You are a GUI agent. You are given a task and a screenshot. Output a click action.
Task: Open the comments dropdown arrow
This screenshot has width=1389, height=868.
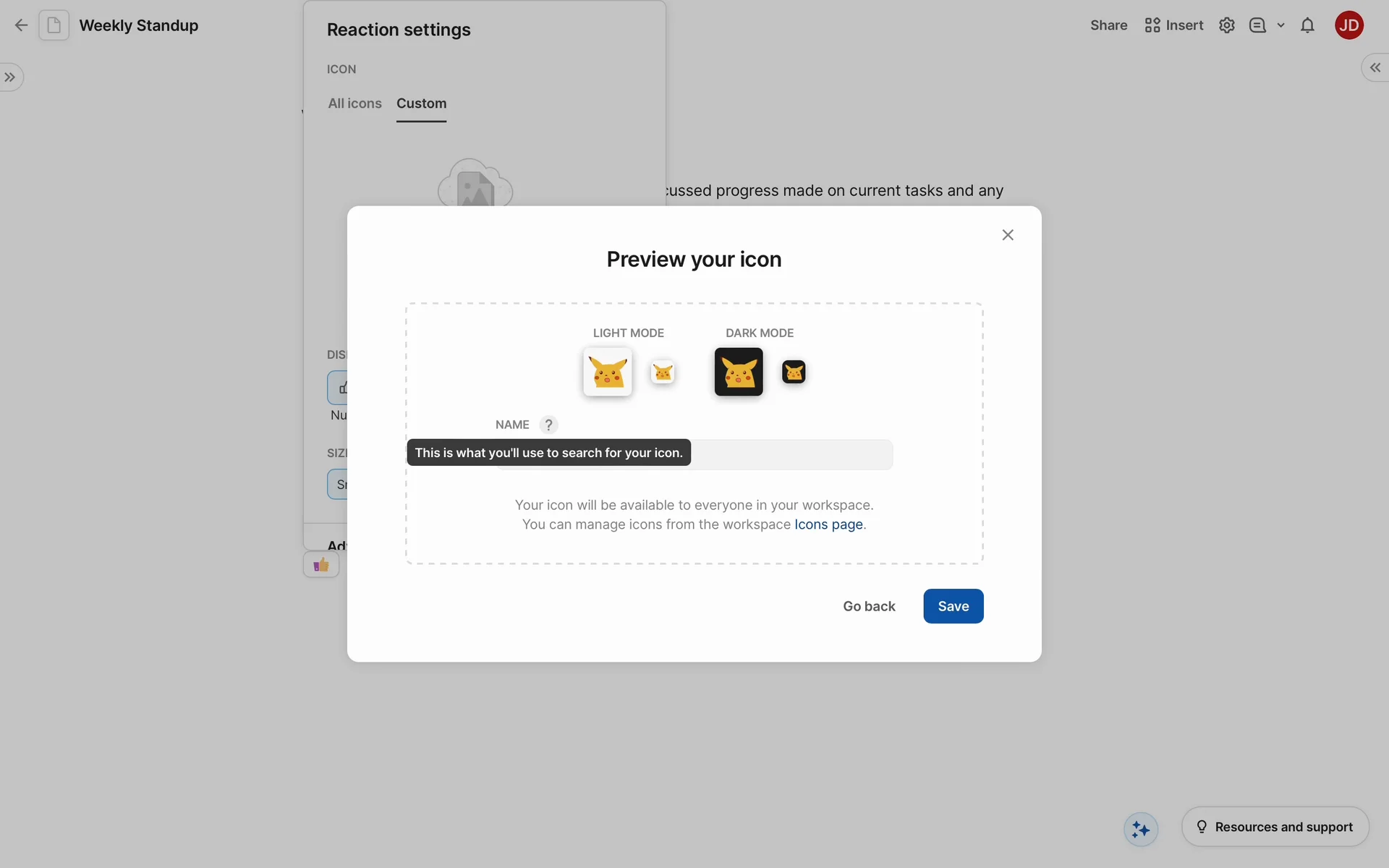click(x=1280, y=25)
